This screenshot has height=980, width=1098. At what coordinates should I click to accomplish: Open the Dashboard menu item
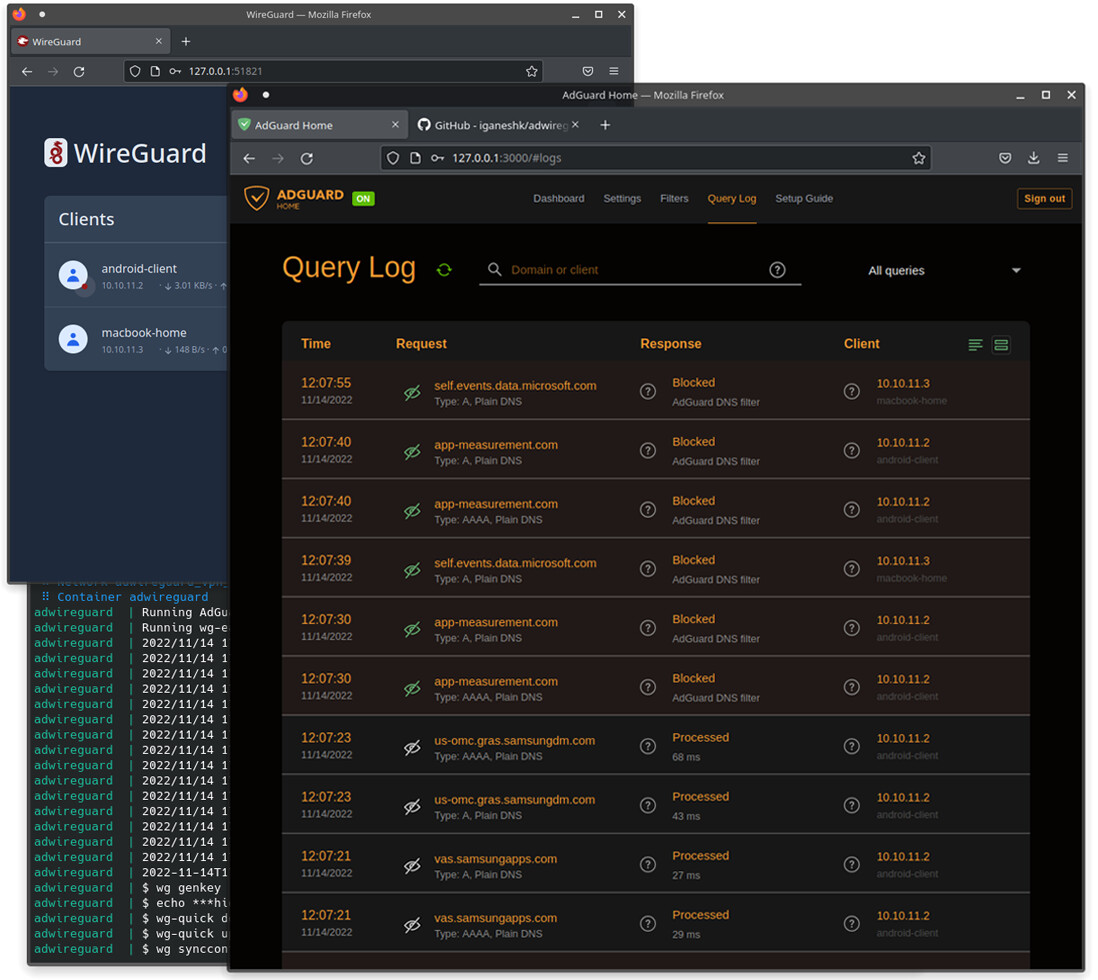pos(559,199)
